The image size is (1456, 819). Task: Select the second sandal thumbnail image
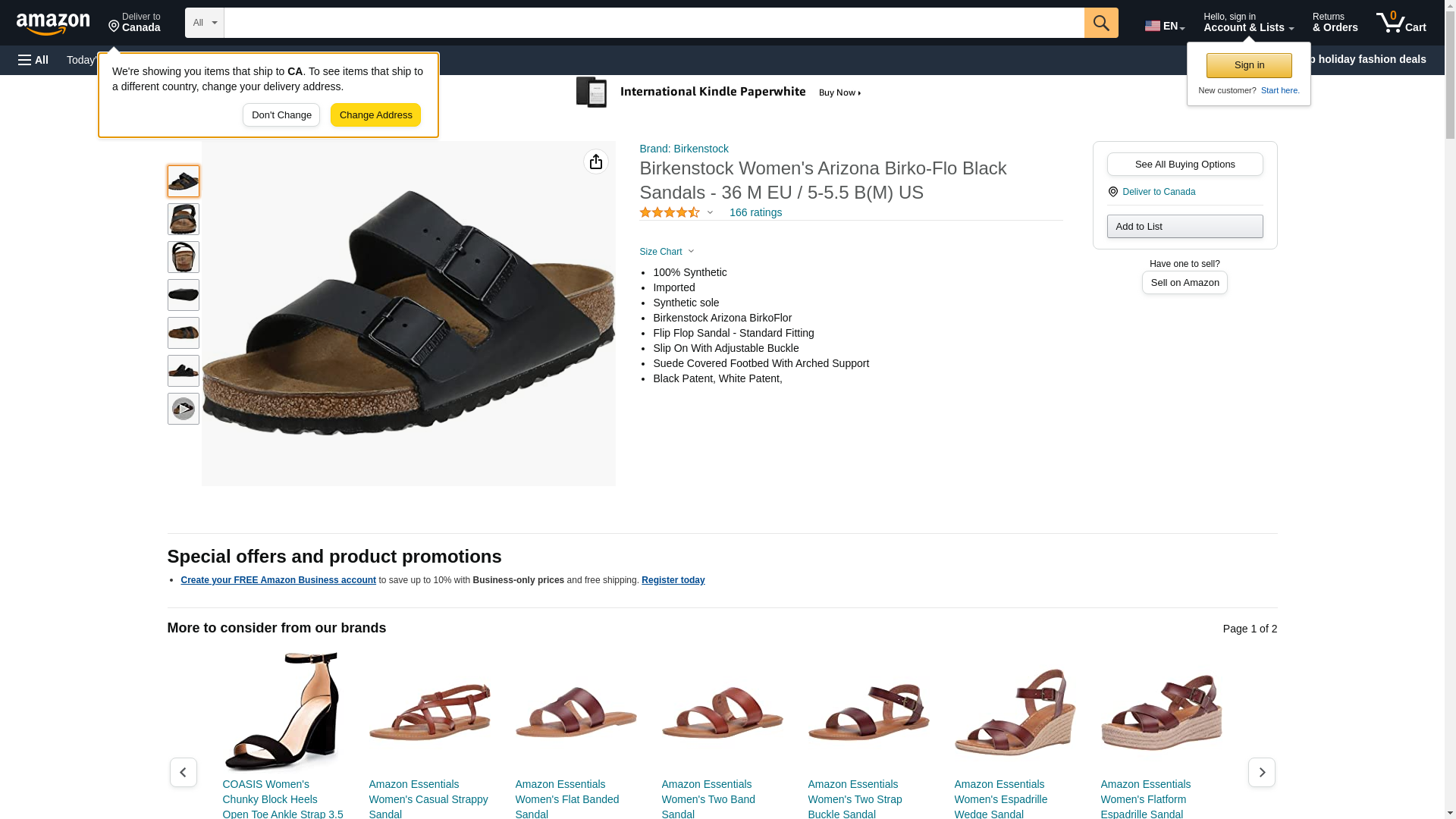pyautogui.click(x=184, y=219)
